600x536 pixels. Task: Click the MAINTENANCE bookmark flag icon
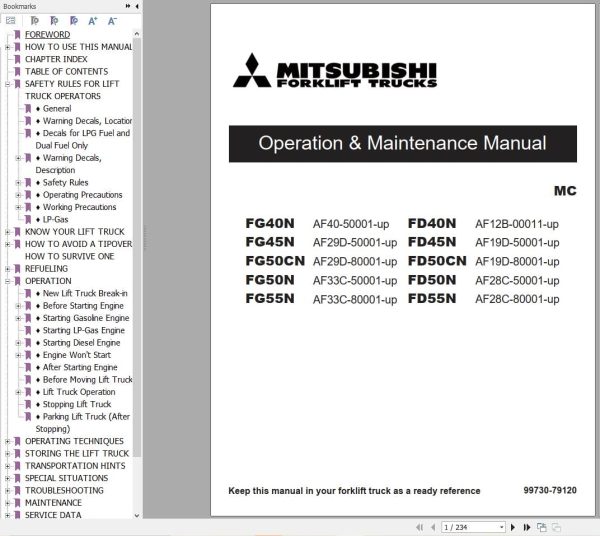(x=17, y=503)
